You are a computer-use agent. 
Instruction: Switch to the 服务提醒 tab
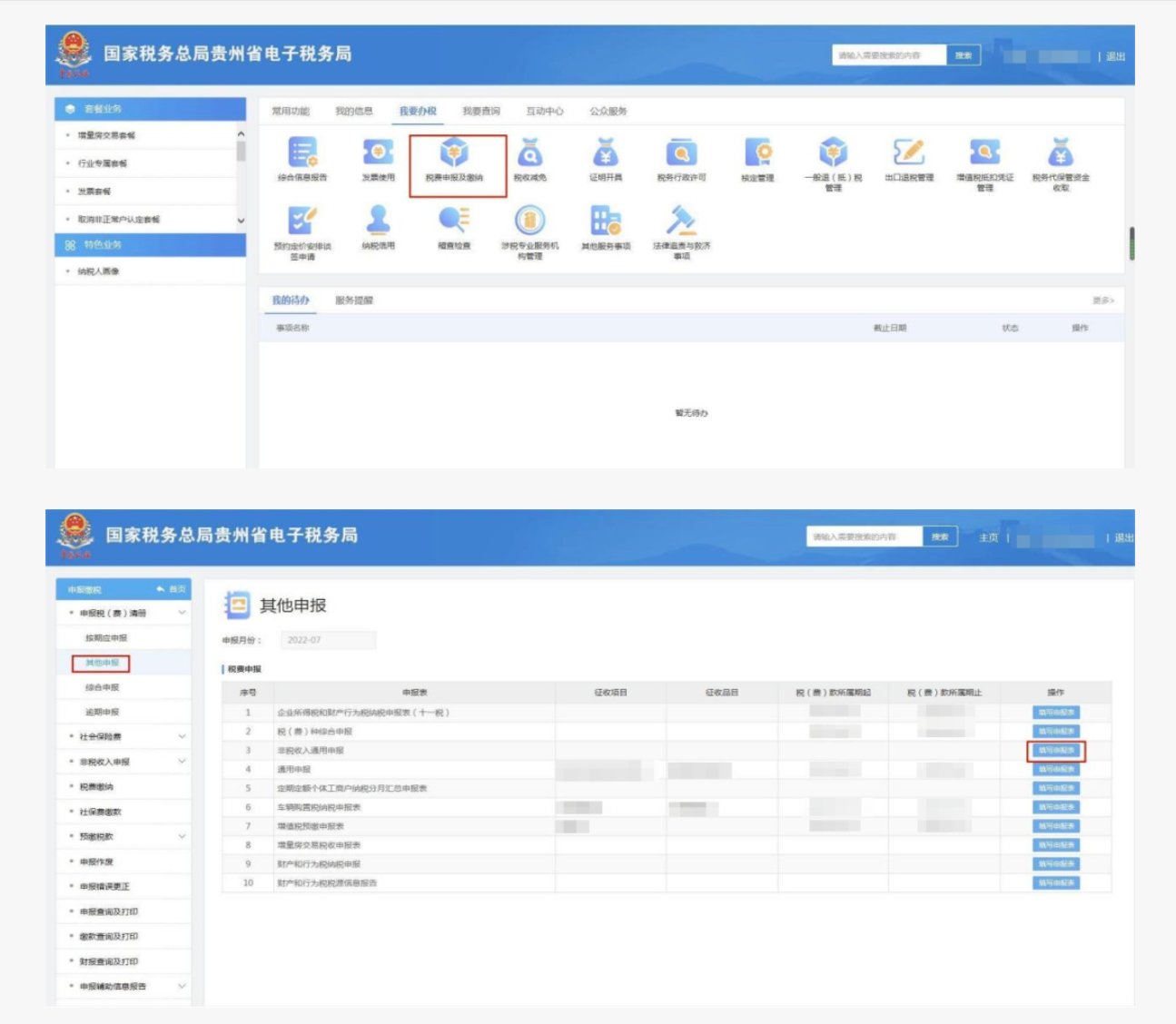tap(354, 300)
